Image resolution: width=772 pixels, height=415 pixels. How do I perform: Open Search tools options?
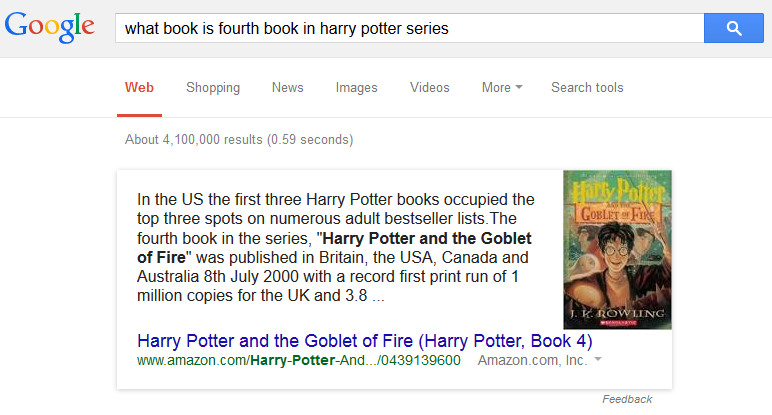pyautogui.click(x=587, y=87)
